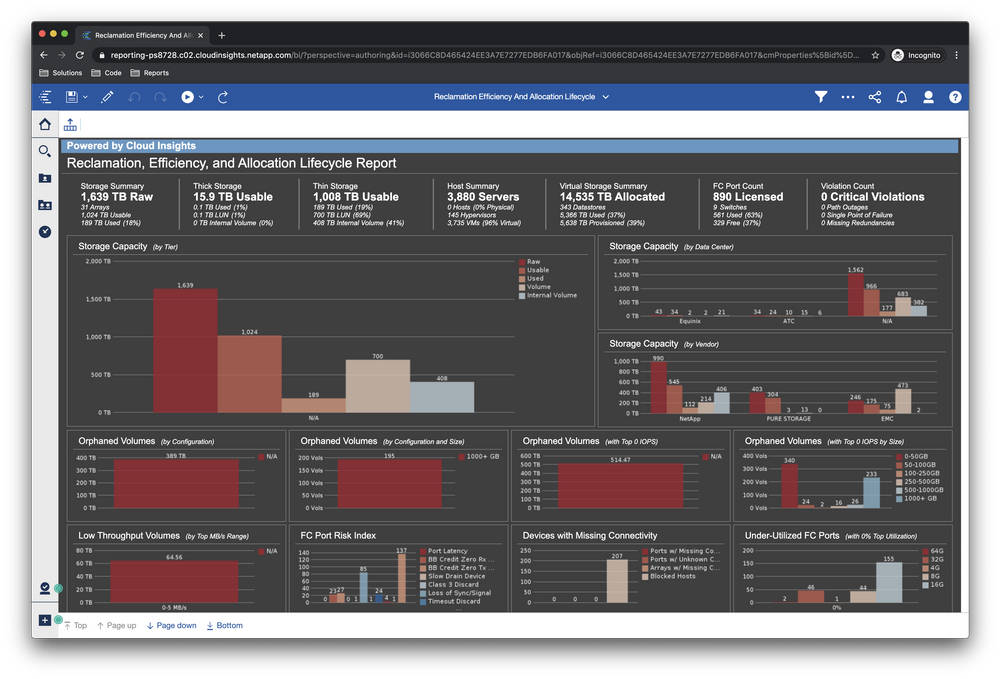Image resolution: width=1000 pixels, height=679 pixels.
Task: Save the report using the save icon
Action: 71,97
